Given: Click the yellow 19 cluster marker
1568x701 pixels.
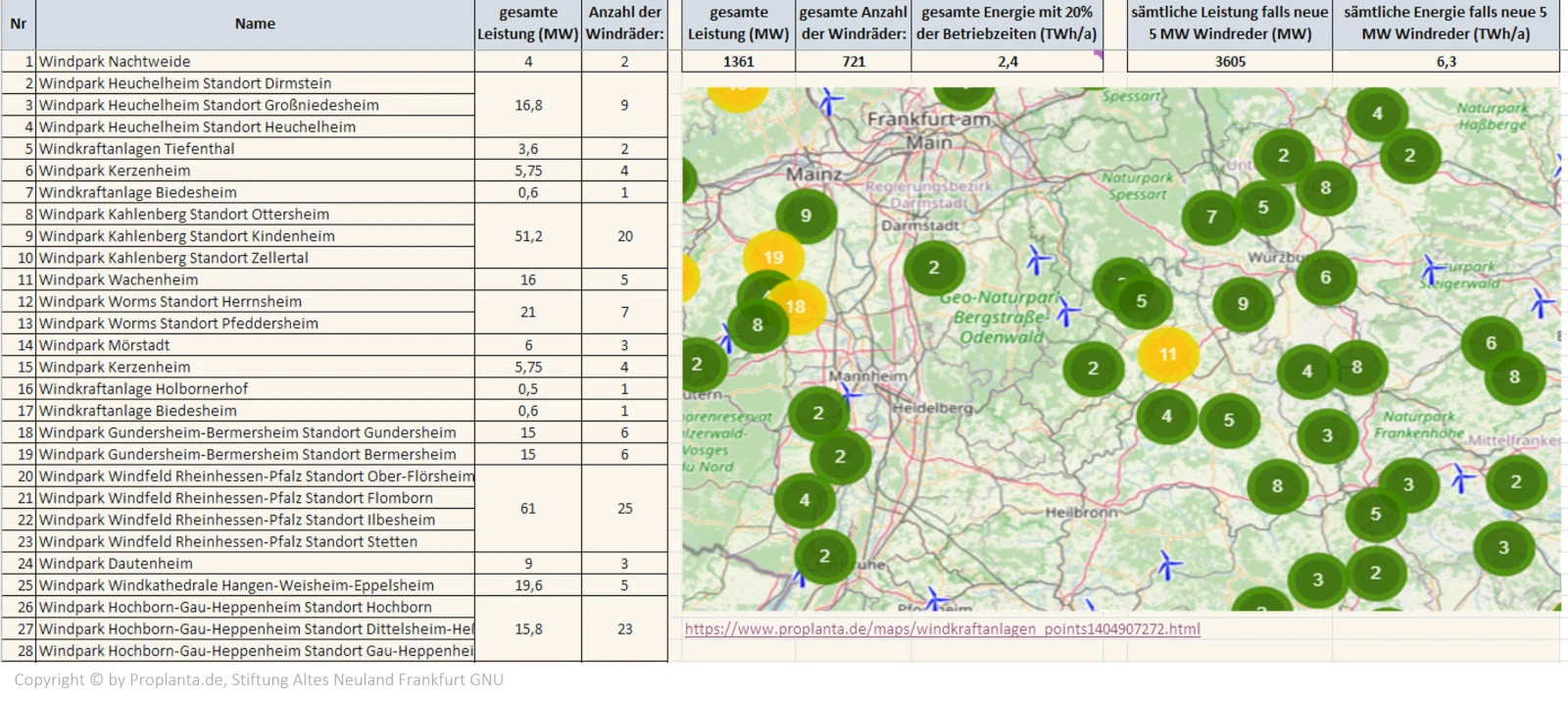Looking at the screenshot, I should [x=773, y=258].
